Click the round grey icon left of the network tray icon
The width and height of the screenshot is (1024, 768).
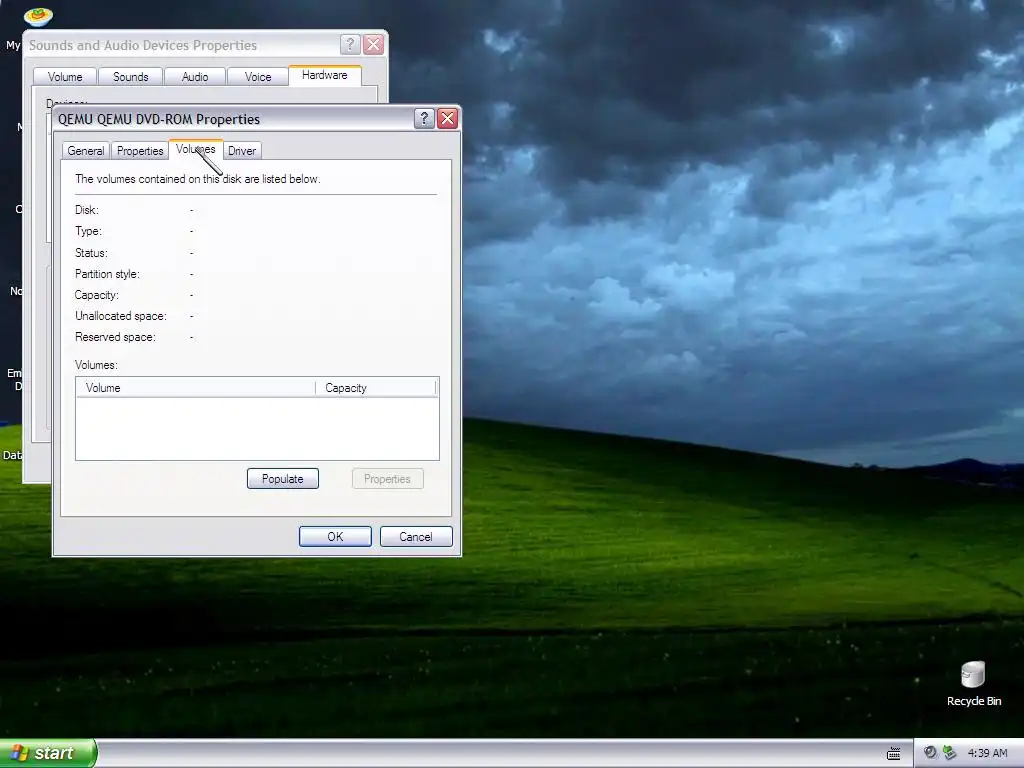(x=930, y=753)
